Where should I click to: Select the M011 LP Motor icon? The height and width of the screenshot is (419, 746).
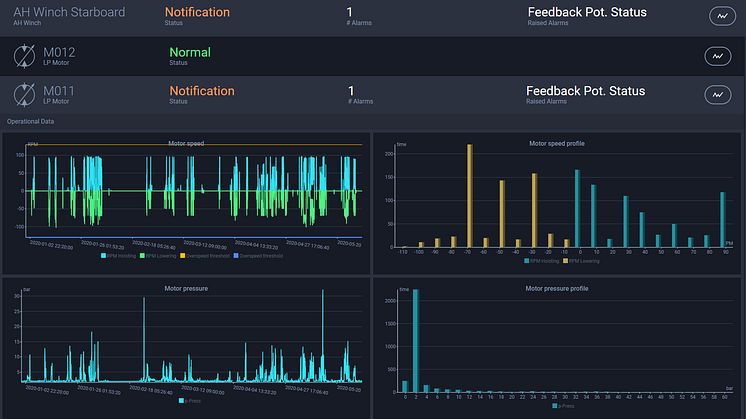[24, 95]
